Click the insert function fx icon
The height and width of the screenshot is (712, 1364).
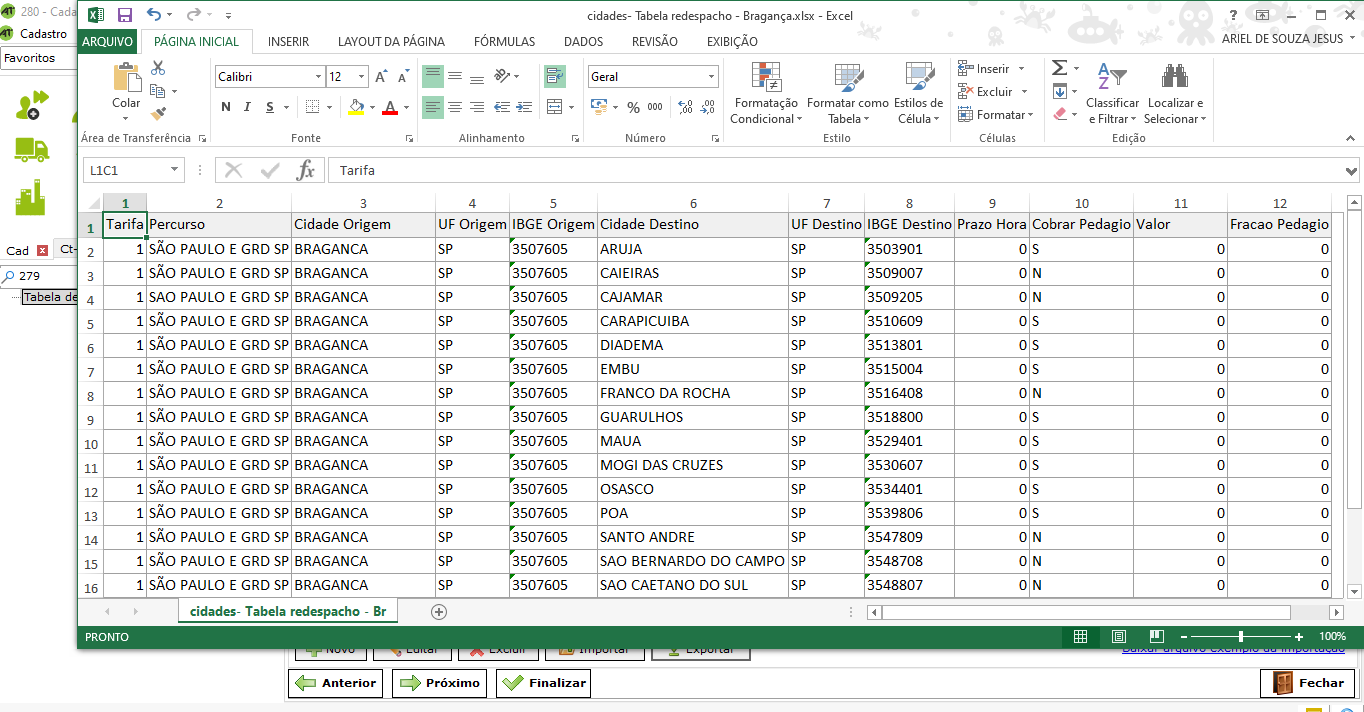pyautogui.click(x=305, y=170)
